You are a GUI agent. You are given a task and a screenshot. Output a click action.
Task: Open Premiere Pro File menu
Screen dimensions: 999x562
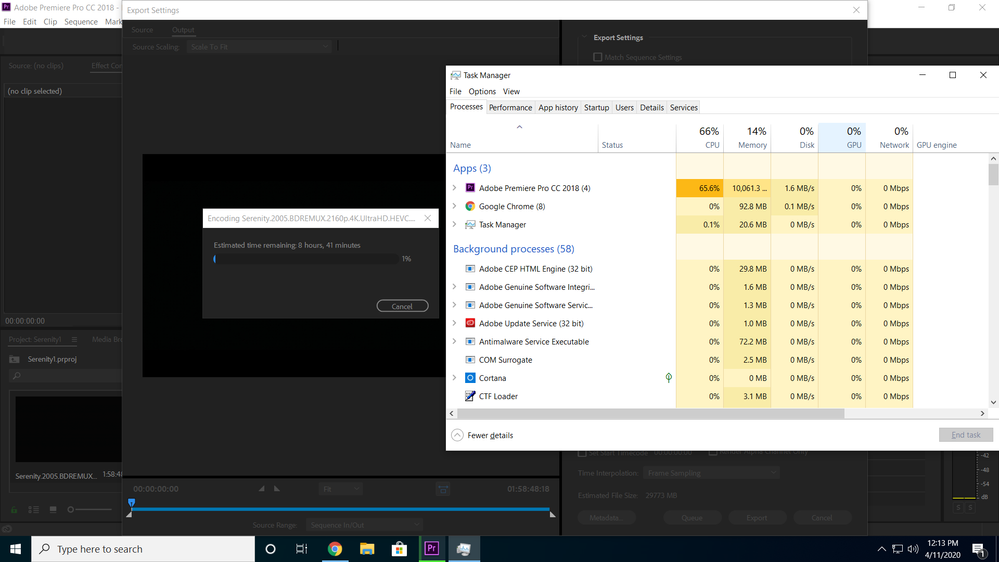point(10,22)
